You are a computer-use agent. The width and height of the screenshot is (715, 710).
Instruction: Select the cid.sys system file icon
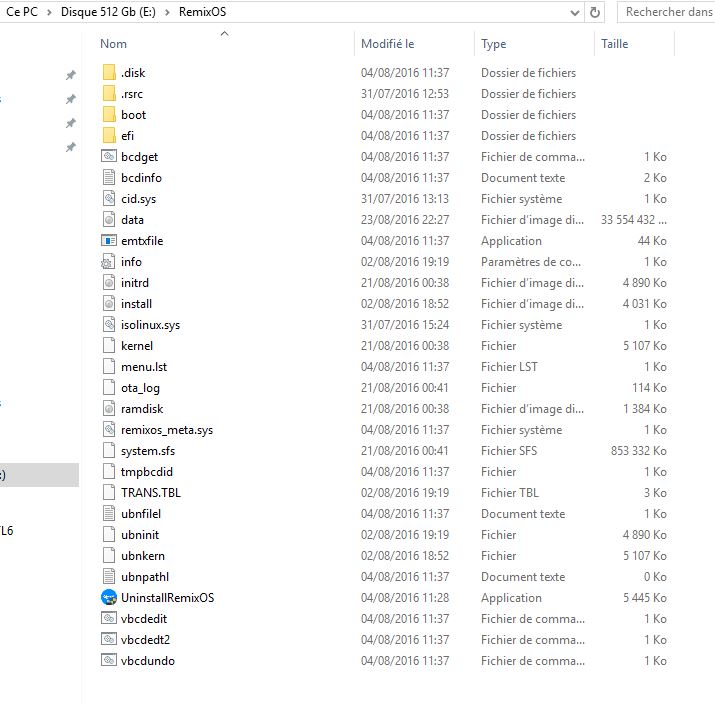coord(109,198)
